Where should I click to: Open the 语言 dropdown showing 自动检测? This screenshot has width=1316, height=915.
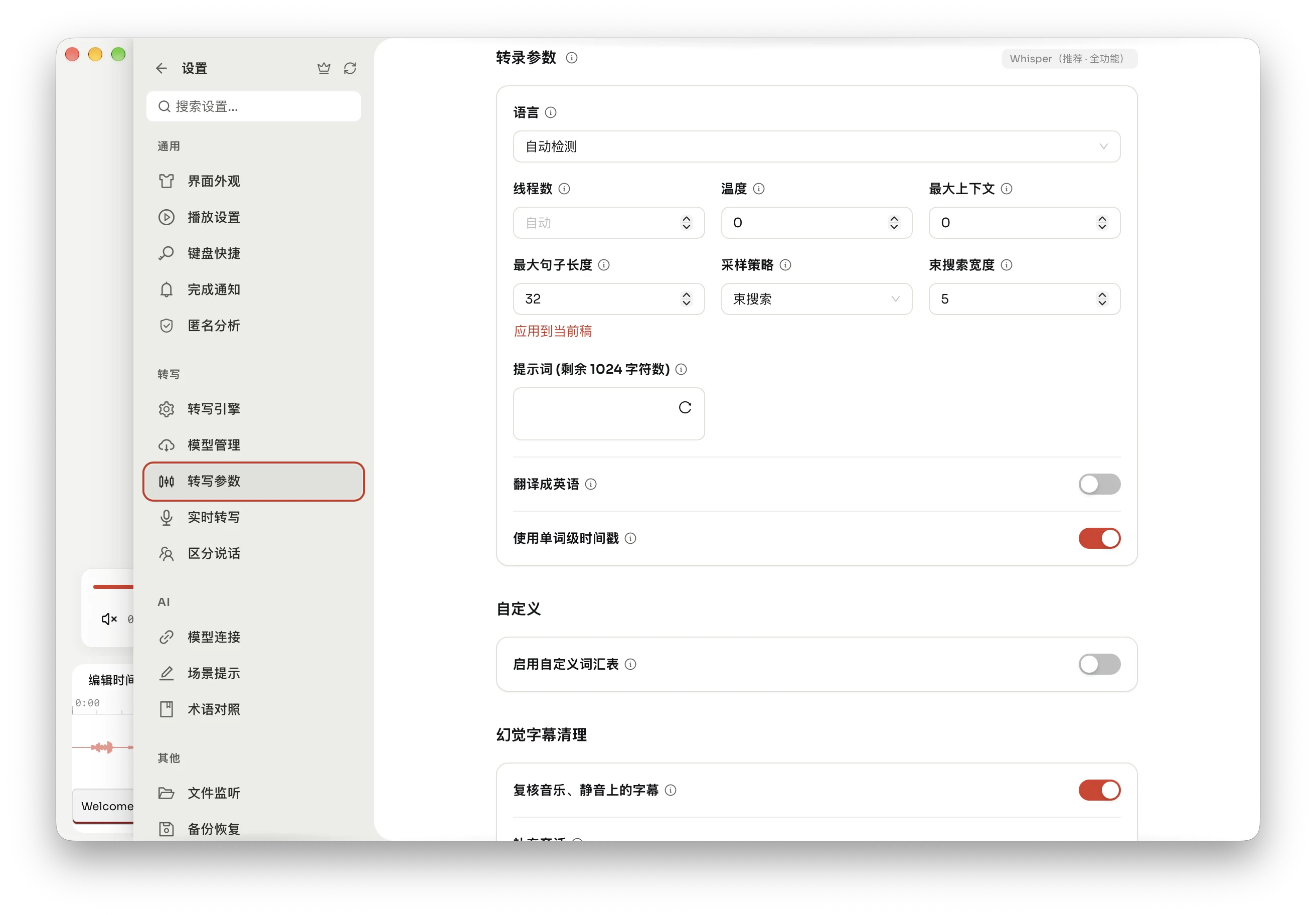click(x=816, y=147)
